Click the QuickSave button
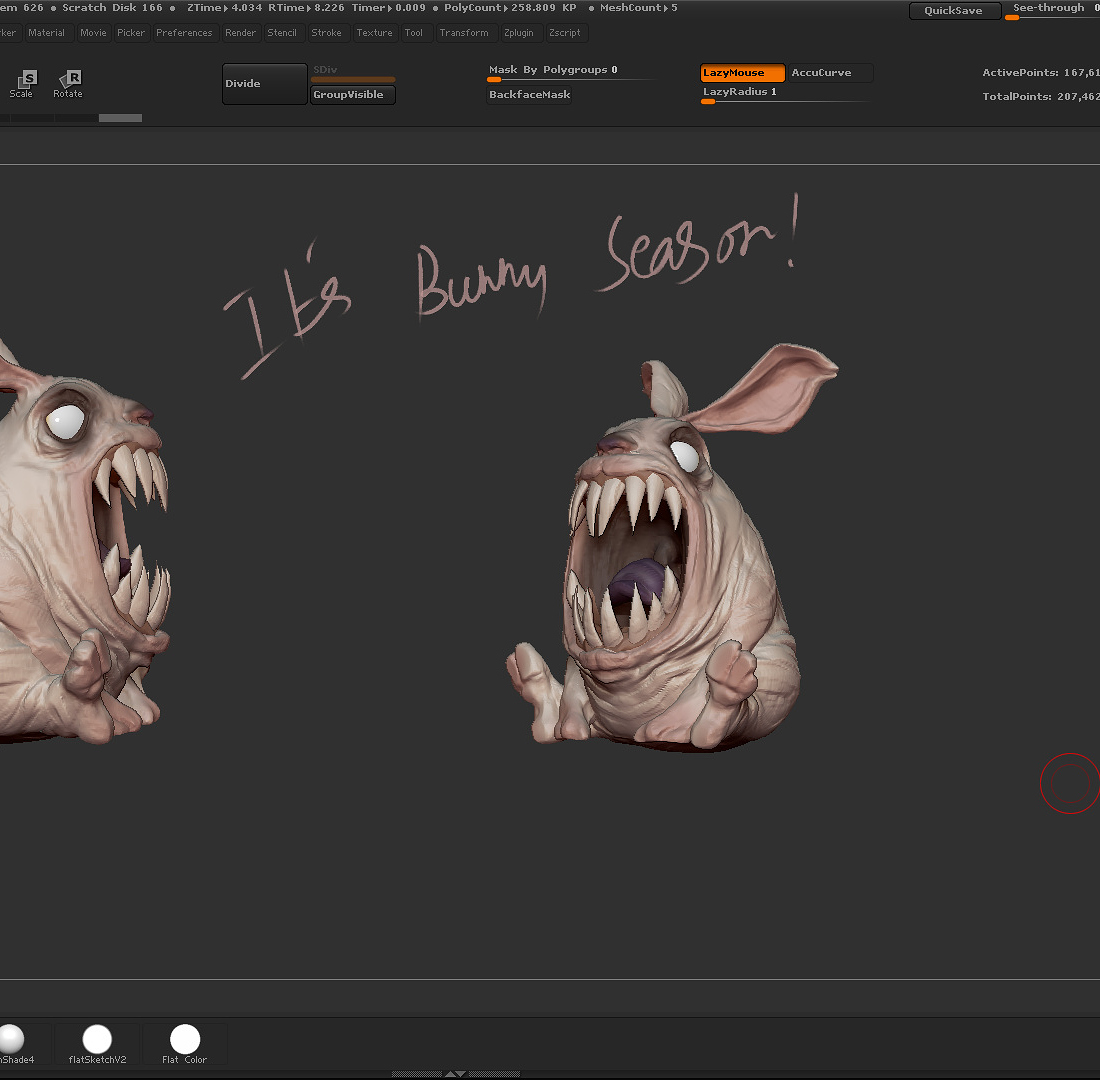1100x1080 pixels. (955, 11)
